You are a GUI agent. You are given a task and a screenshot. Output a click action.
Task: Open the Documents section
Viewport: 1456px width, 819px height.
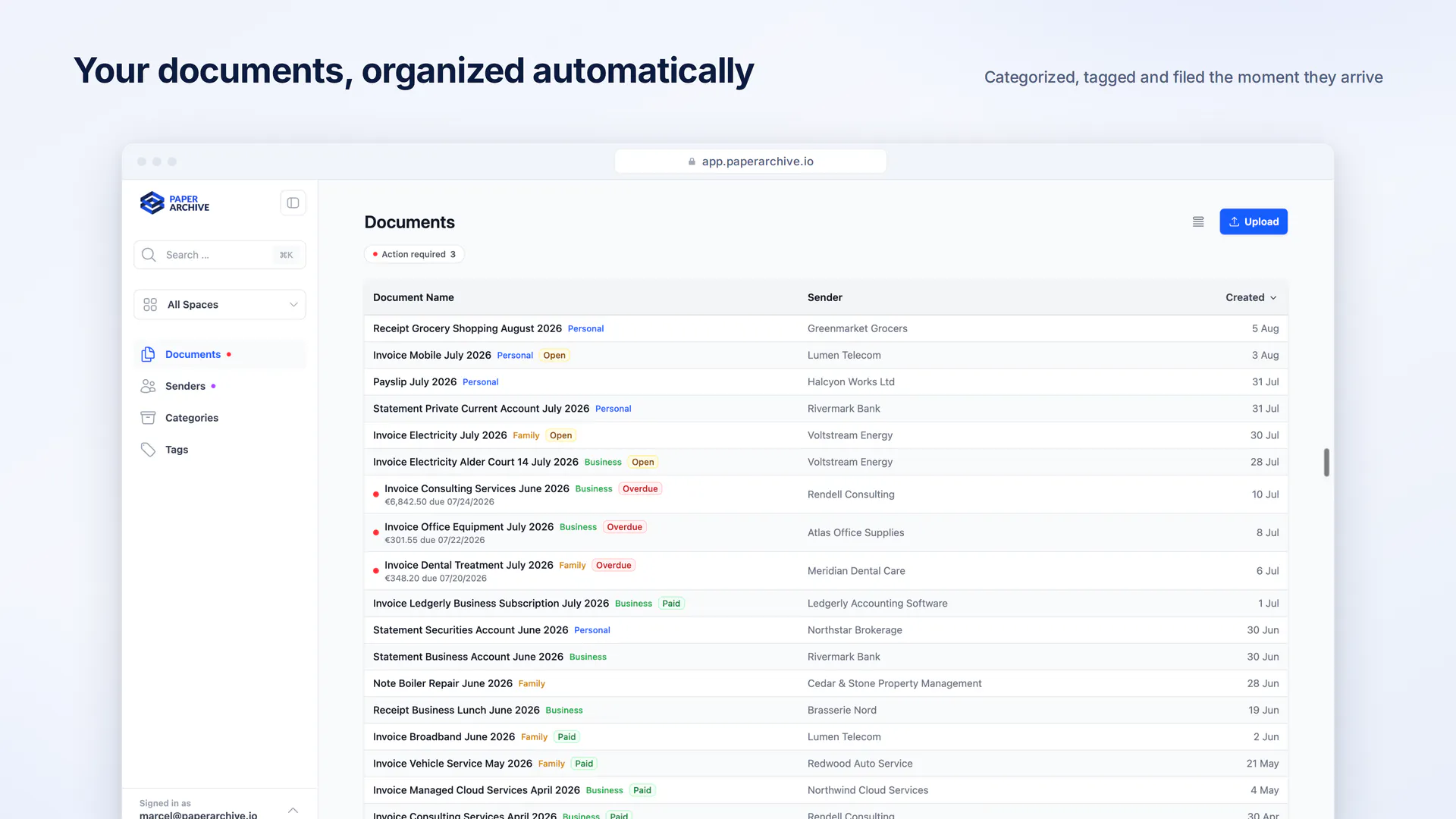pos(220,354)
